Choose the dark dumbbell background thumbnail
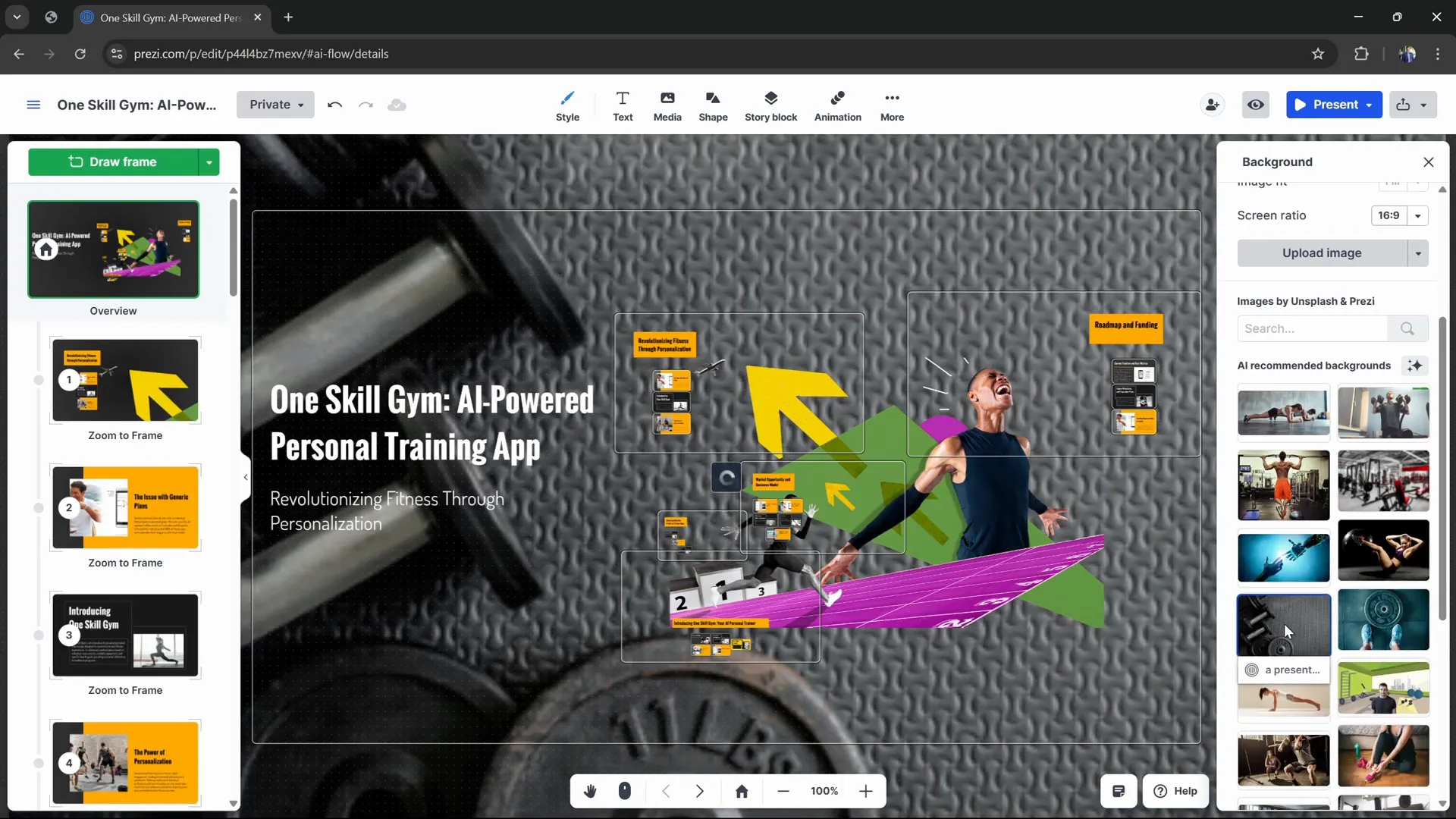This screenshot has height=819, width=1456. [x=1283, y=625]
